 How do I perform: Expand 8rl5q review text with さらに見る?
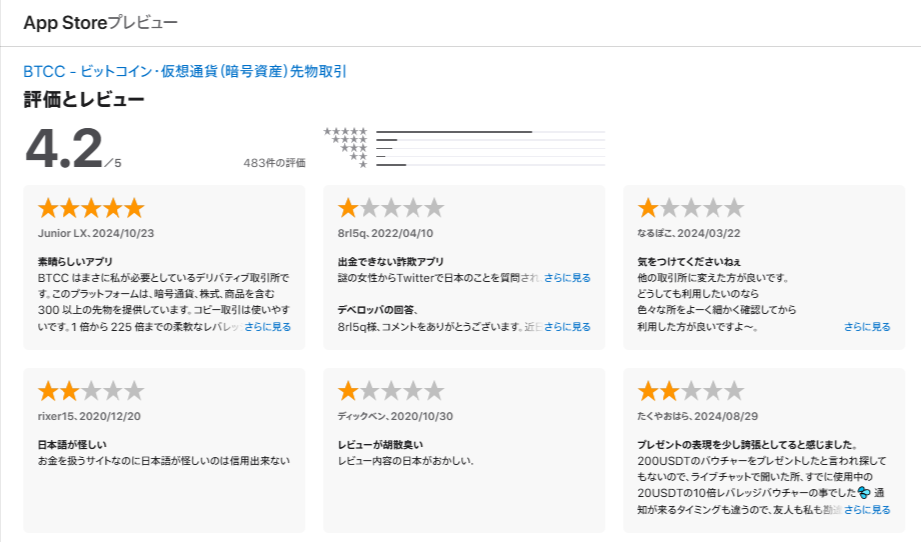tap(567, 278)
